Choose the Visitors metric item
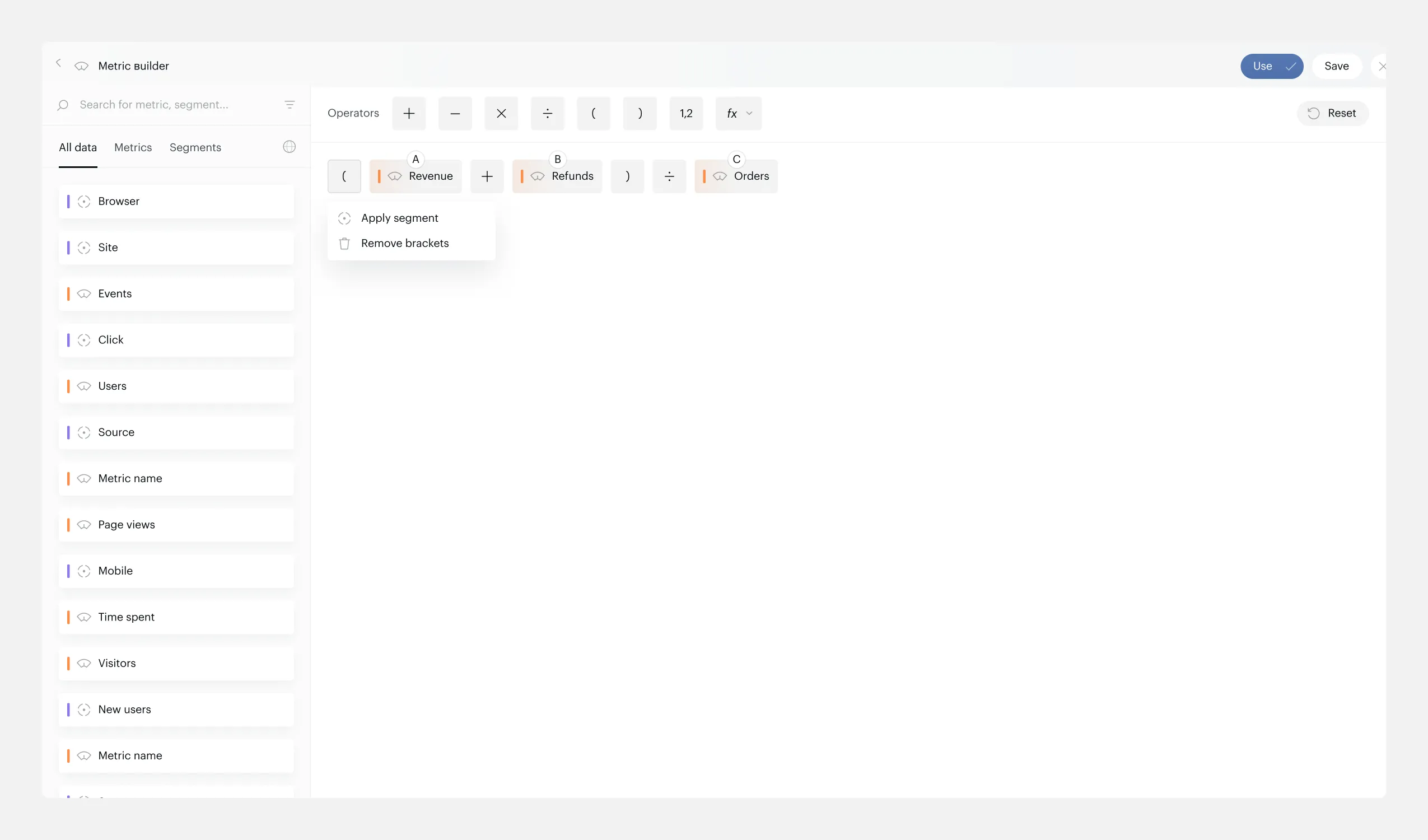Viewport: 1428px width, 840px height. click(176, 663)
